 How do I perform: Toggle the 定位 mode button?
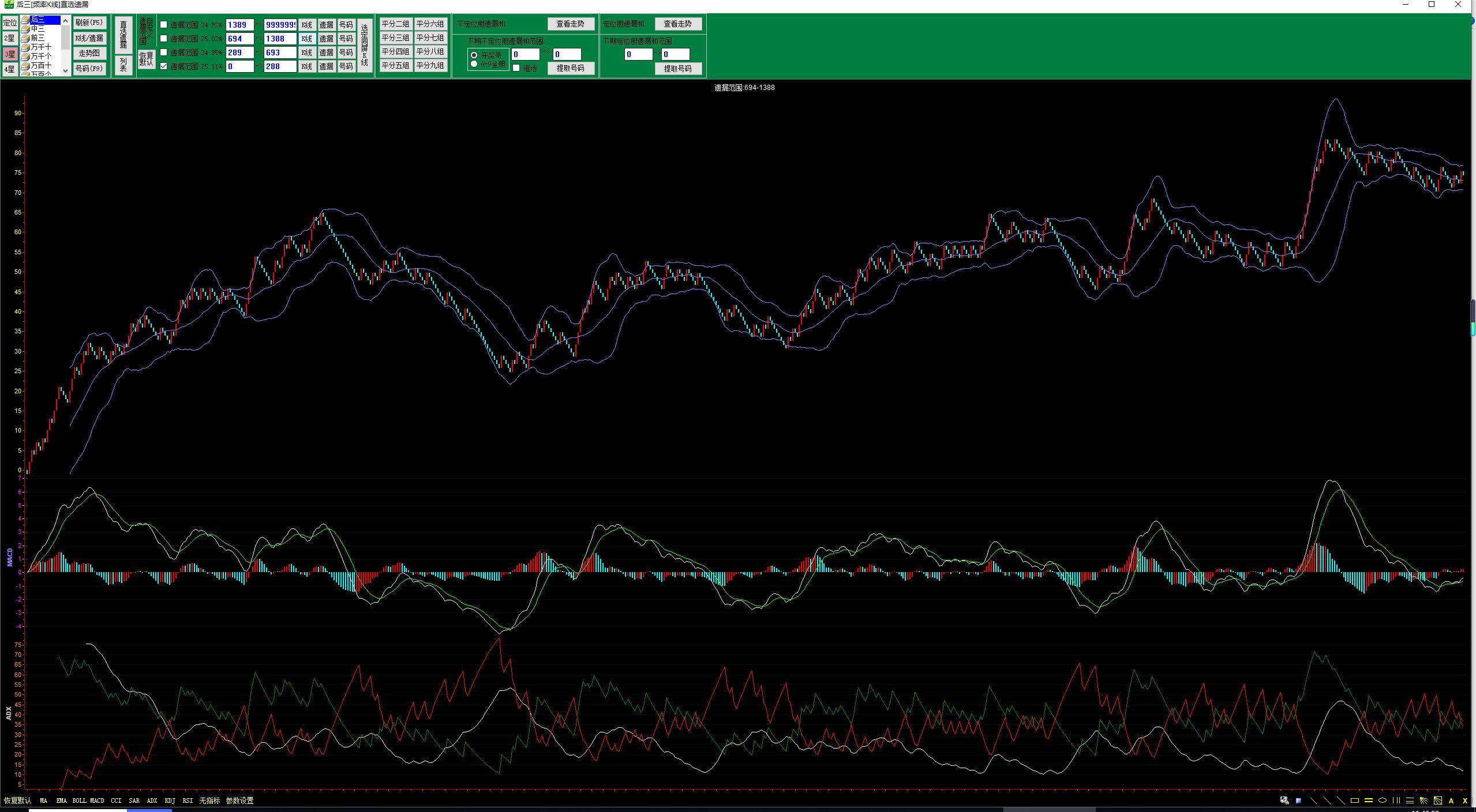click(x=10, y=22)
